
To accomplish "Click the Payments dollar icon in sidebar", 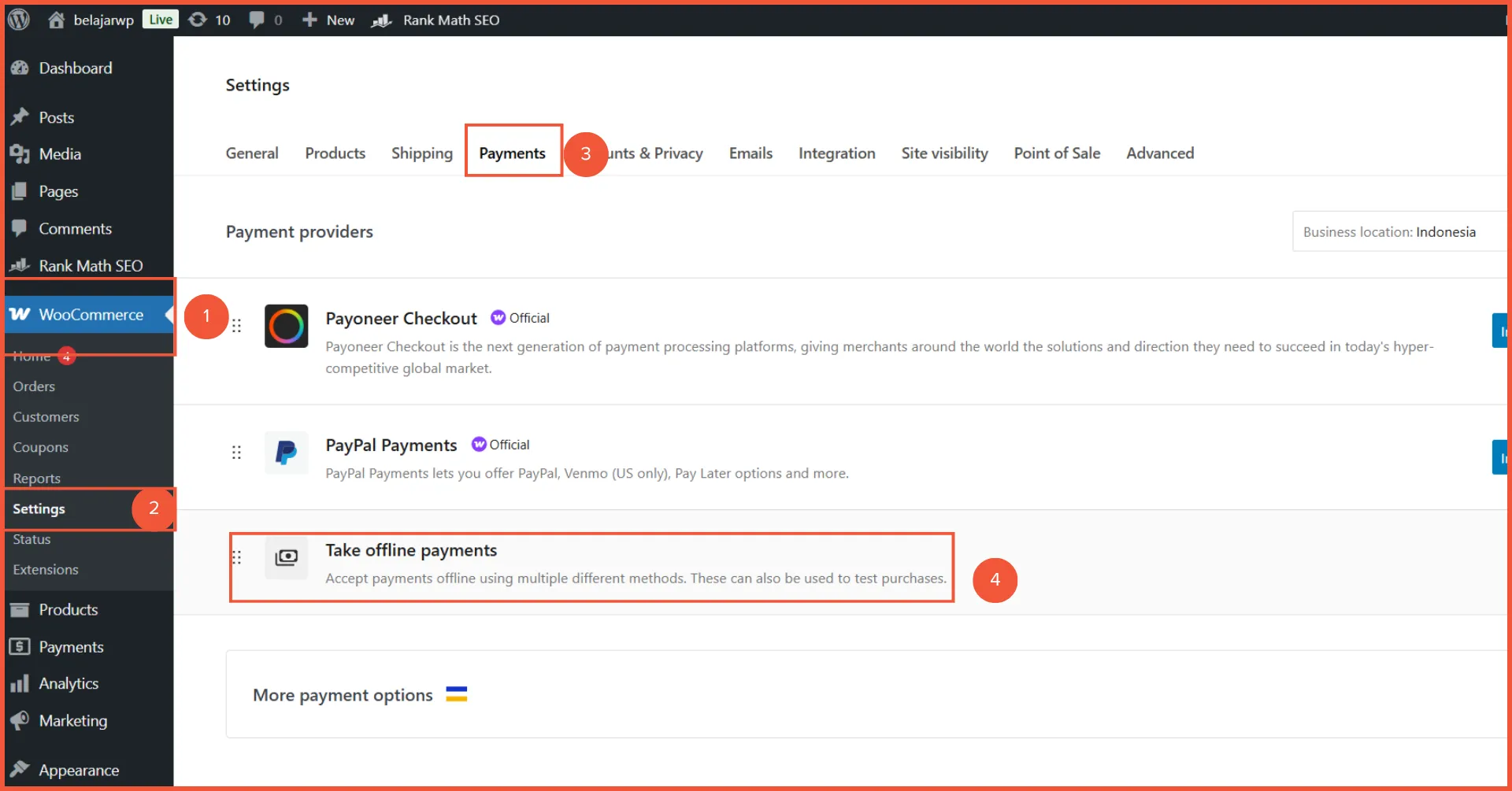I will pos(21,646).
